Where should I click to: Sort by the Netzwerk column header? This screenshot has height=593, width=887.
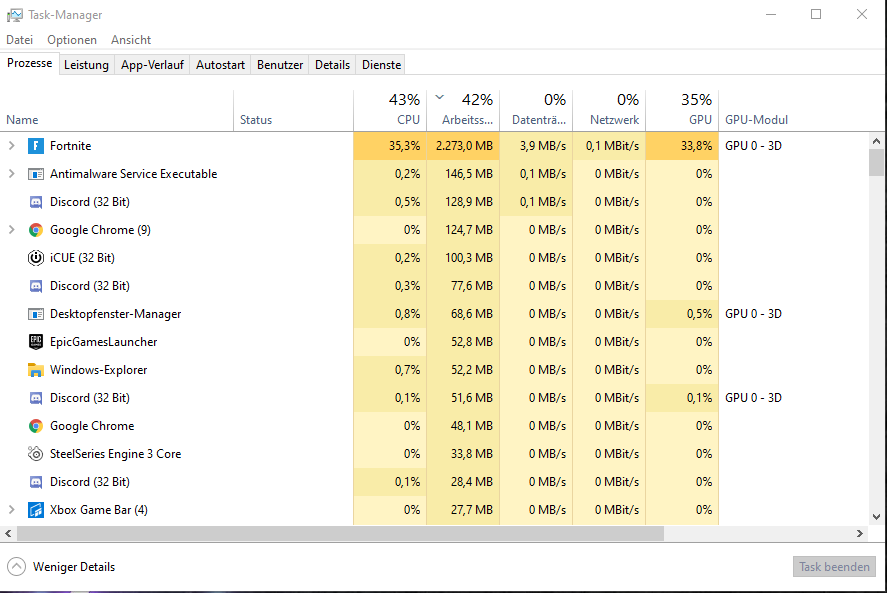point(609,111)
